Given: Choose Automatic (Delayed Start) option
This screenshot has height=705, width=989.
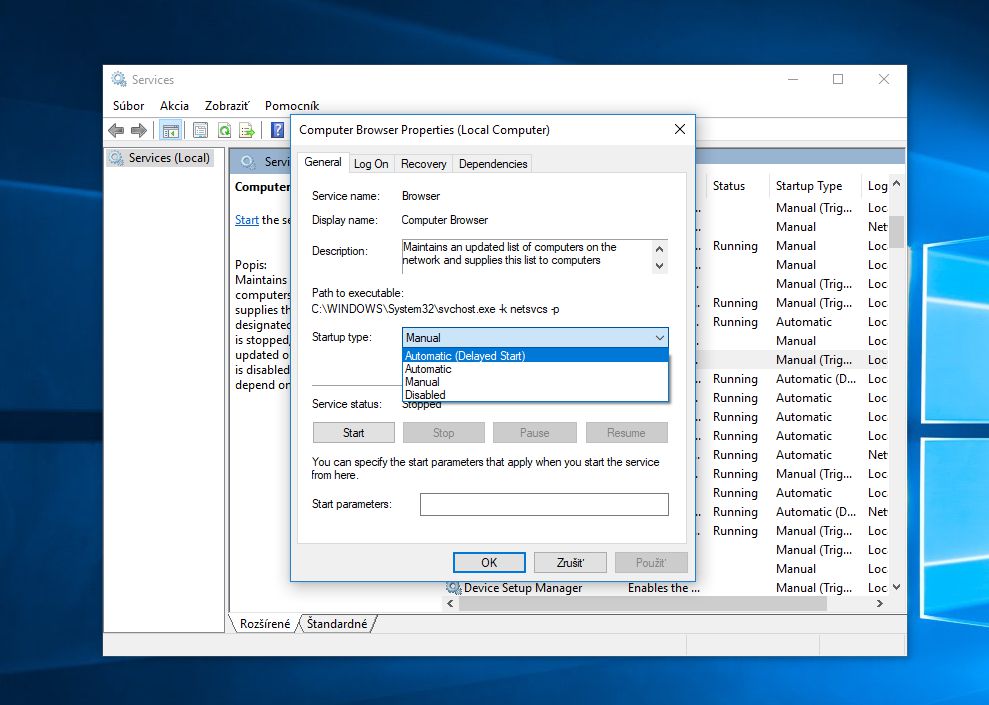Looking at the screenshot, I should pos(535,356).
